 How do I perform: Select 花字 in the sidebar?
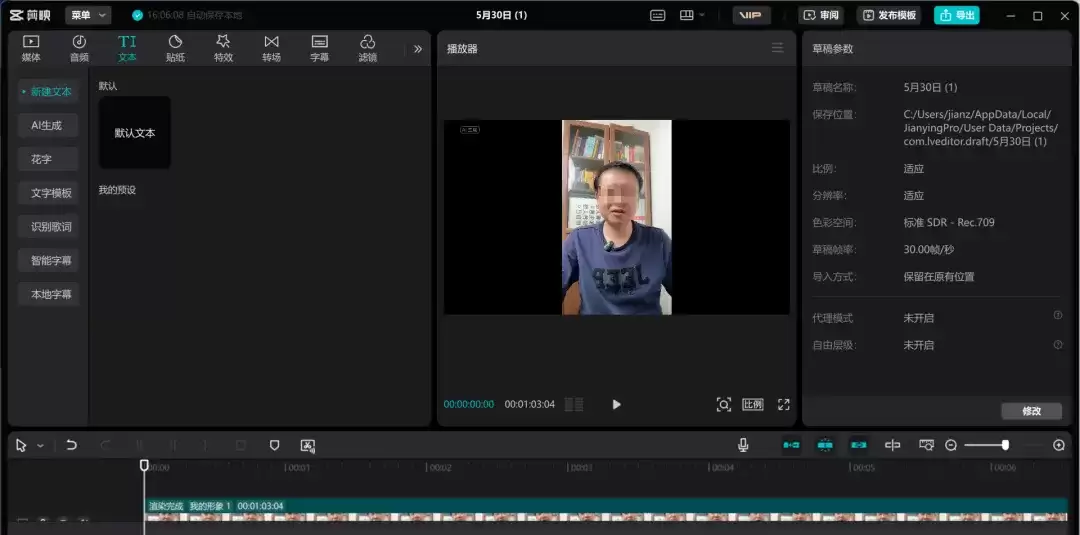[x=48, y=159]
